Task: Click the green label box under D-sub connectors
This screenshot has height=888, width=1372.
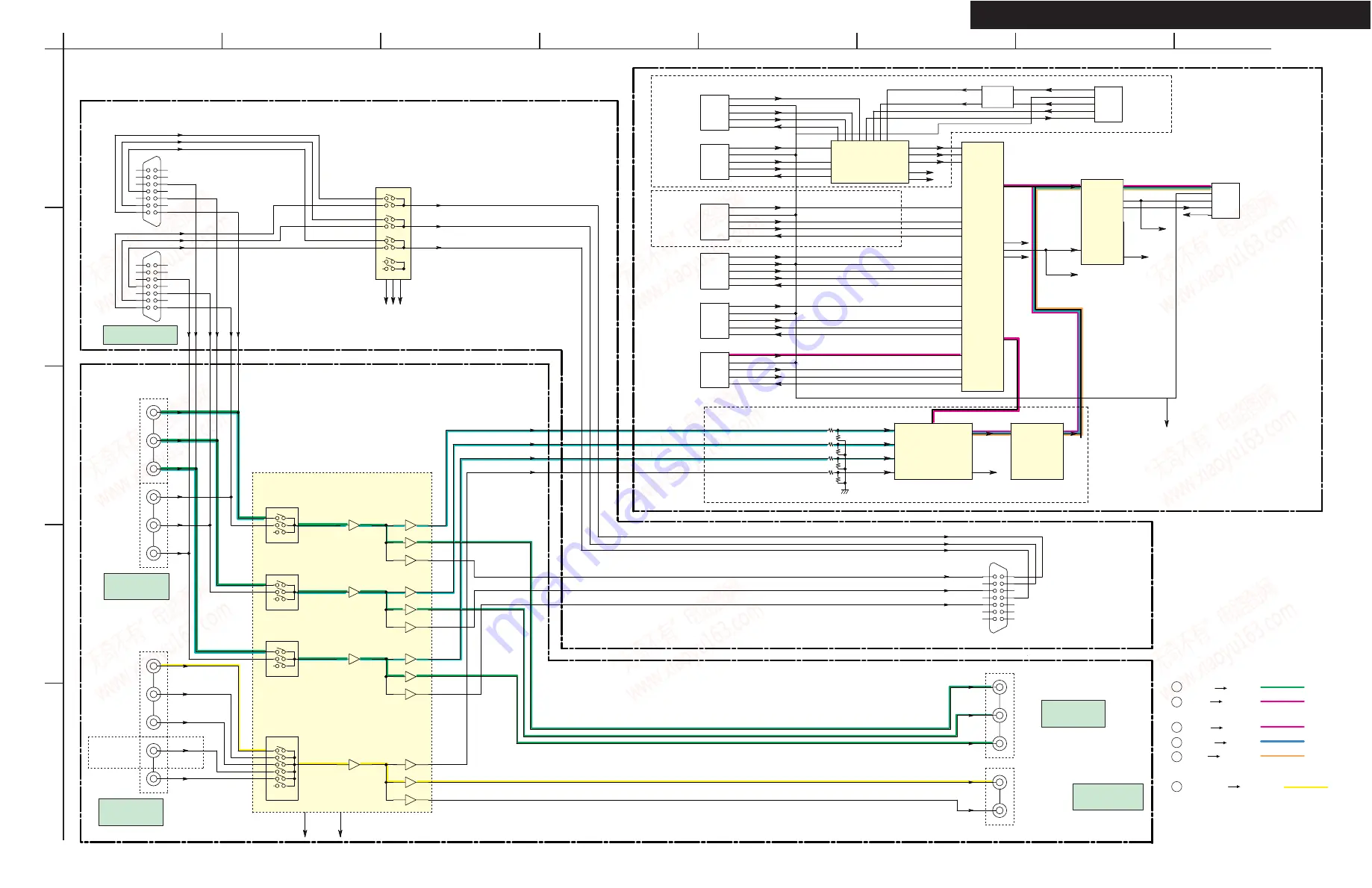Action: coord(140,335)
